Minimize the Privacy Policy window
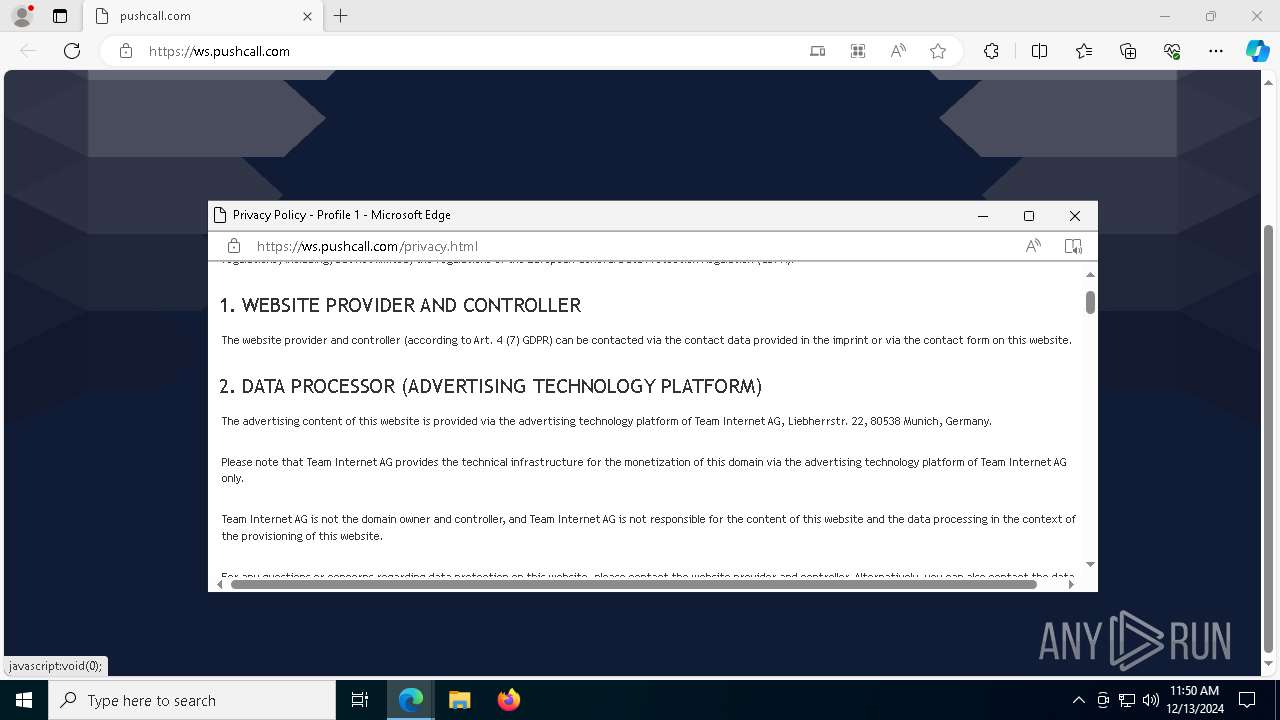Viewport: 1280px width, 720px height. (983, 216)
